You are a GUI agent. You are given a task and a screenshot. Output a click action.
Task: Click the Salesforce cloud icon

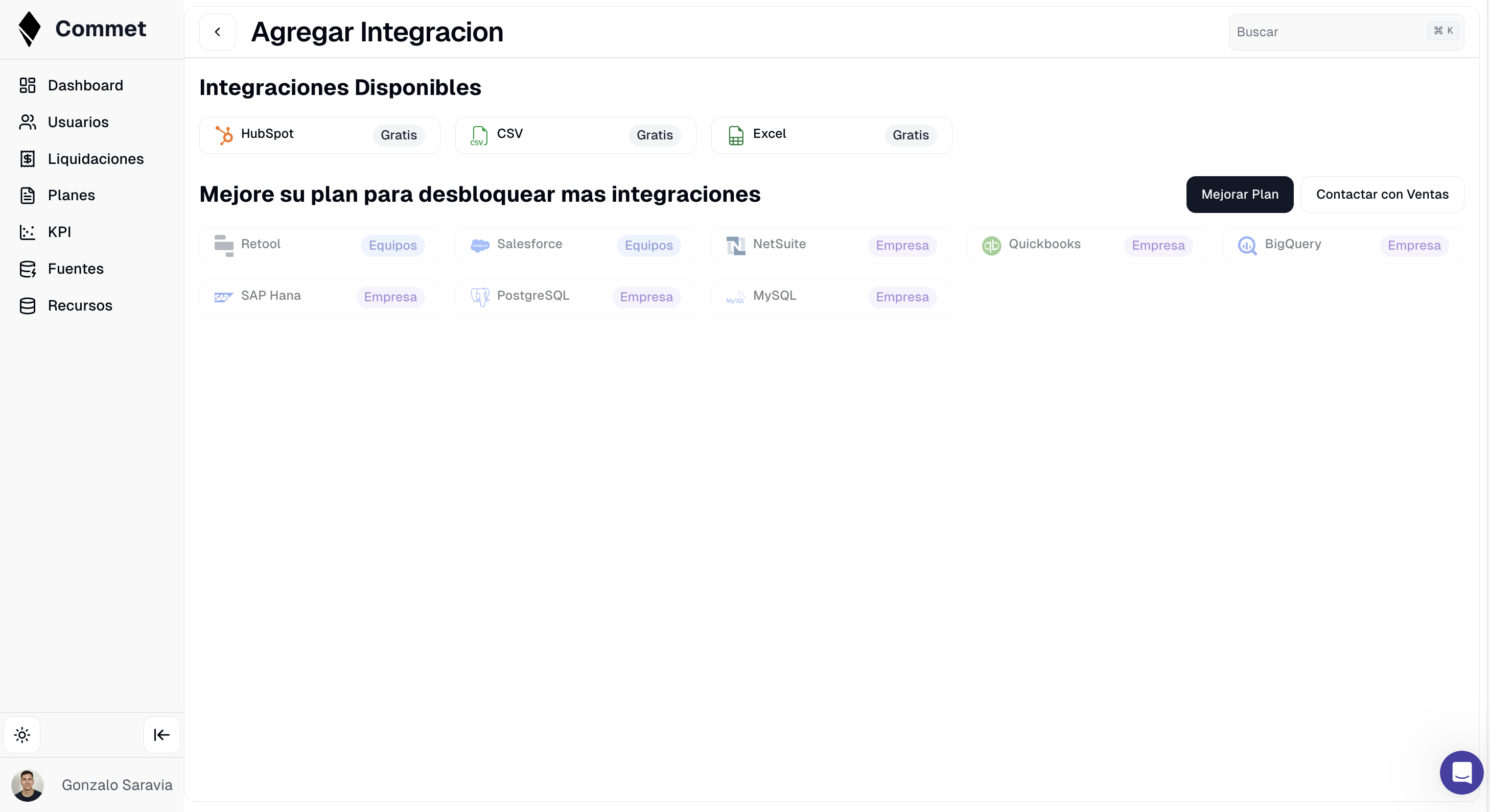[479, 246]
